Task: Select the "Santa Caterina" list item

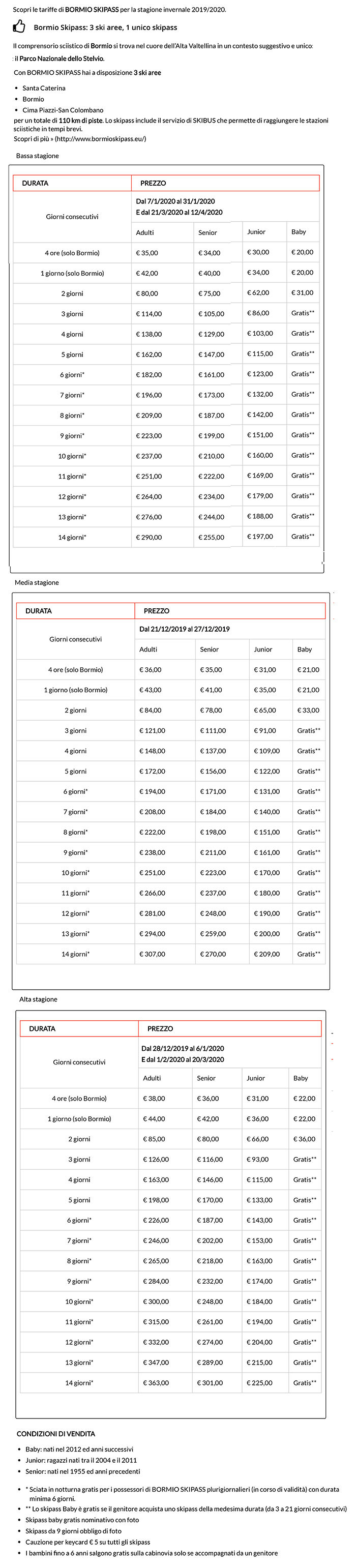Action: 44,88
